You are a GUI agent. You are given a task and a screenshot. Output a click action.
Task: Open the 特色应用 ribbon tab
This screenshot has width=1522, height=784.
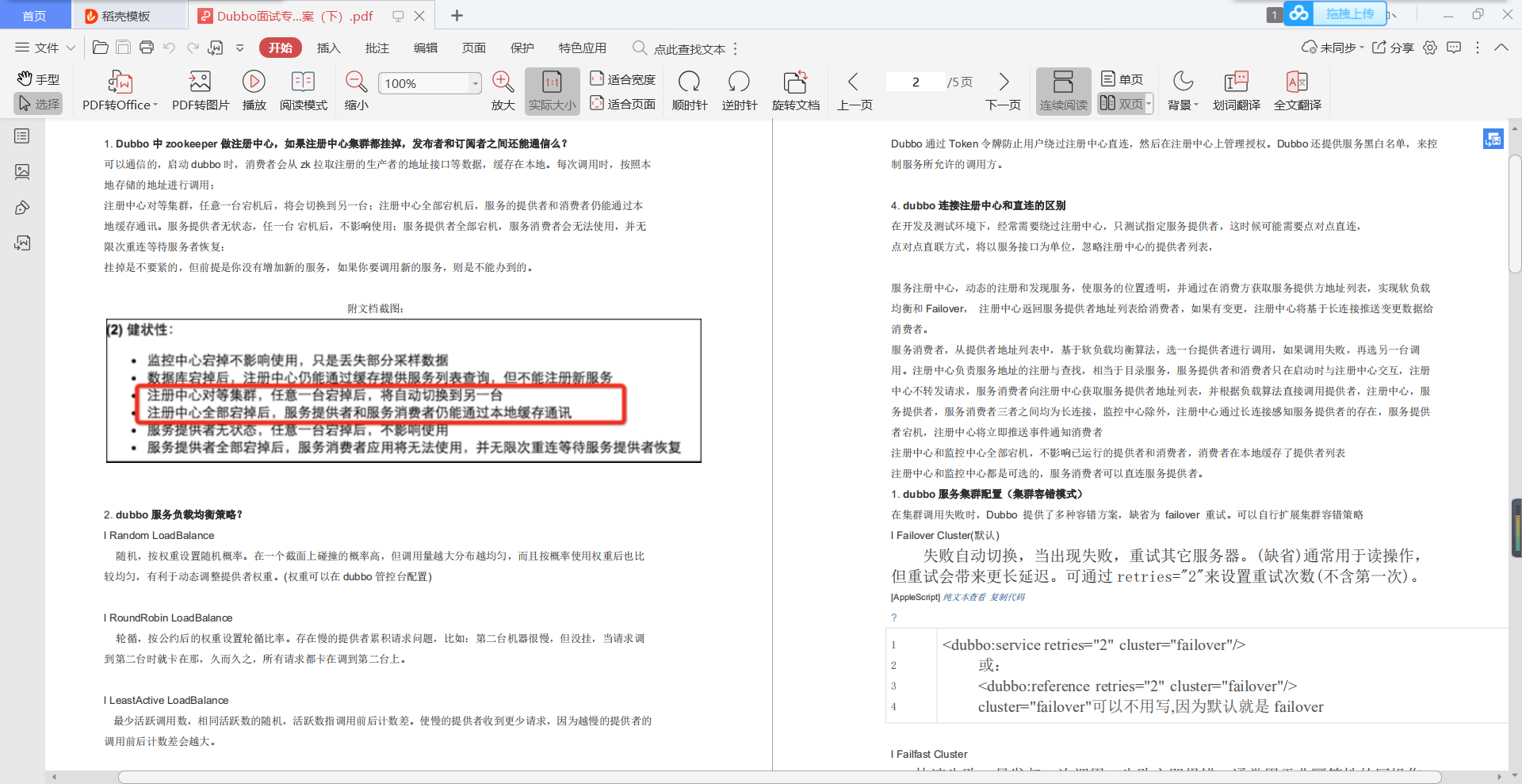(x=583, y=48)
